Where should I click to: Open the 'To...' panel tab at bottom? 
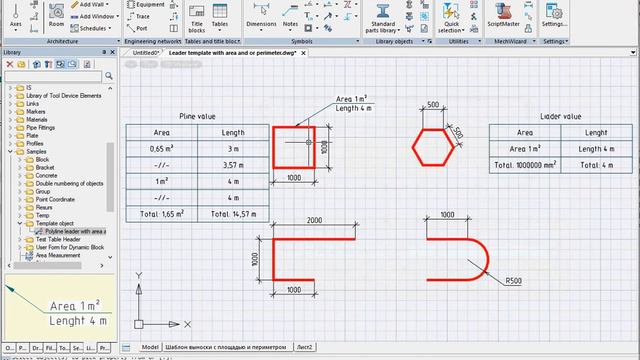64,348
